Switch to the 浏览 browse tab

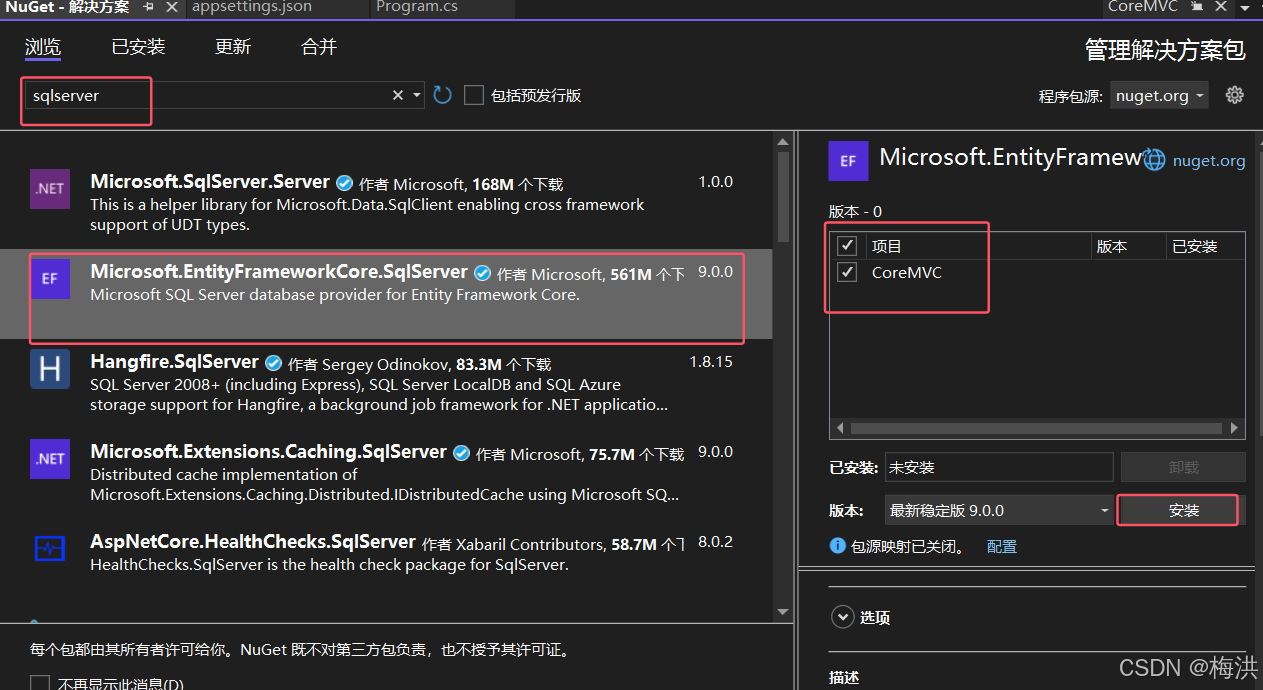tap(43, 47)
